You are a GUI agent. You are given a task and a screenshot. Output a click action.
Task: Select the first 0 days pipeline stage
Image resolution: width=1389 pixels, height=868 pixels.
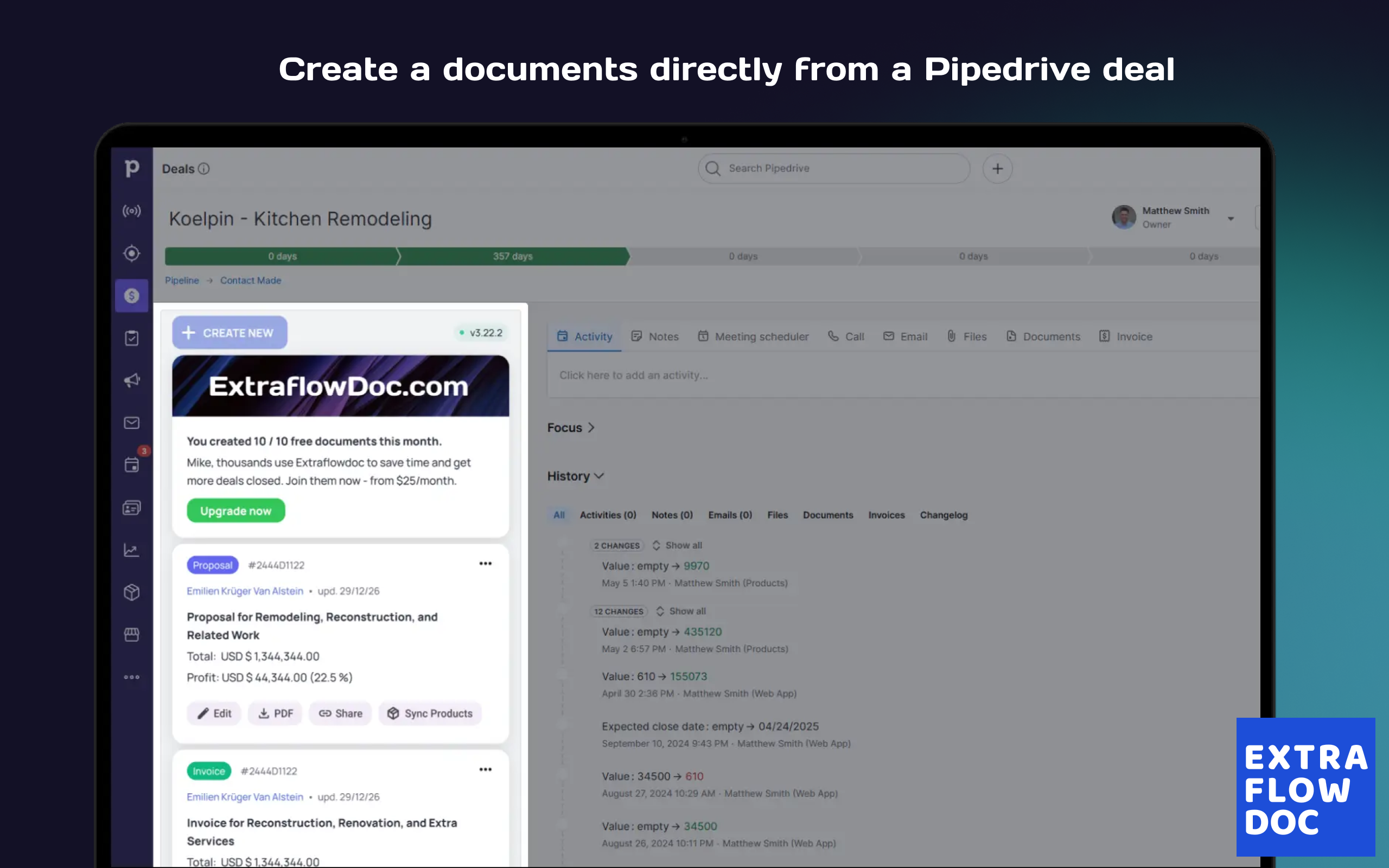tap(282, 256)
